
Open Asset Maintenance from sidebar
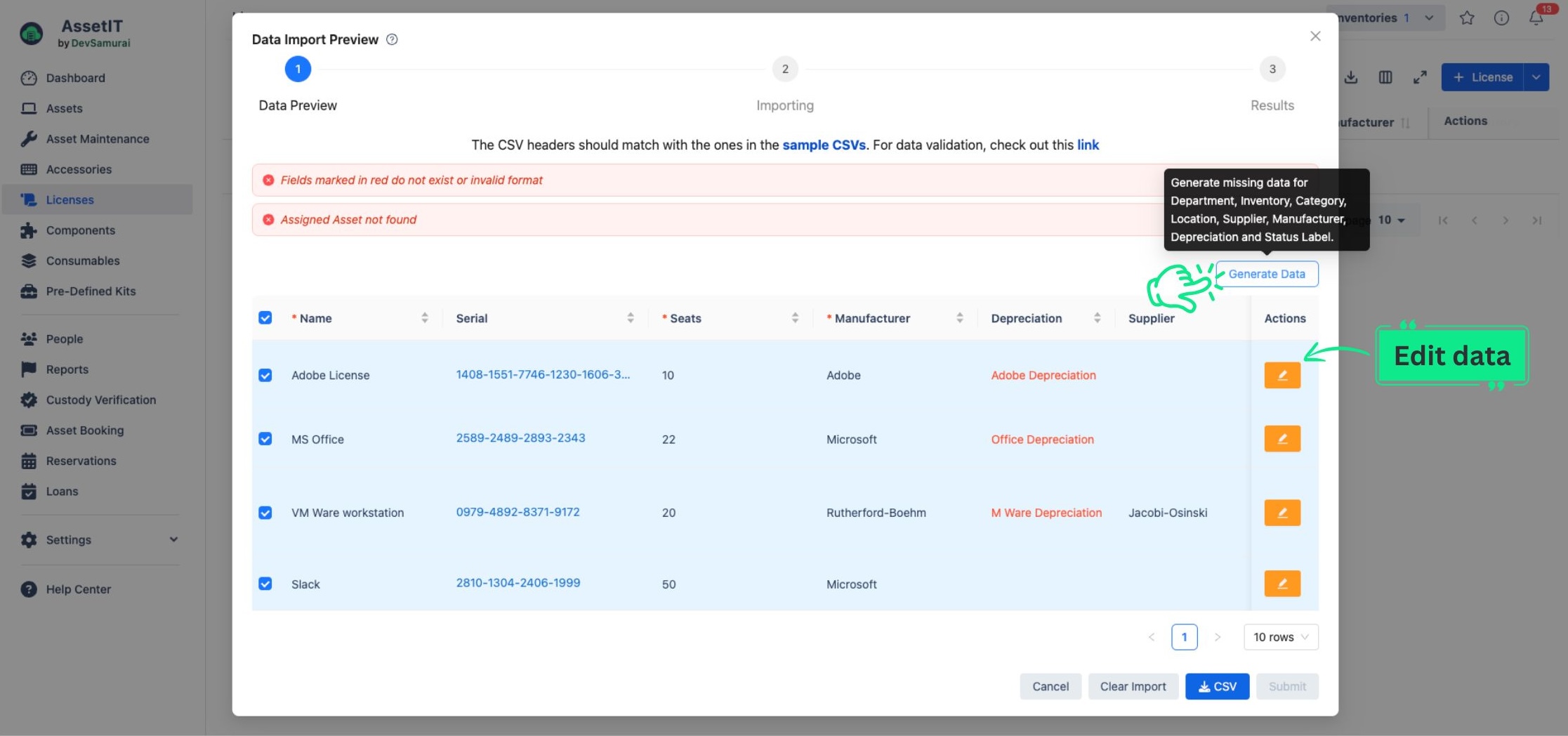98,139
